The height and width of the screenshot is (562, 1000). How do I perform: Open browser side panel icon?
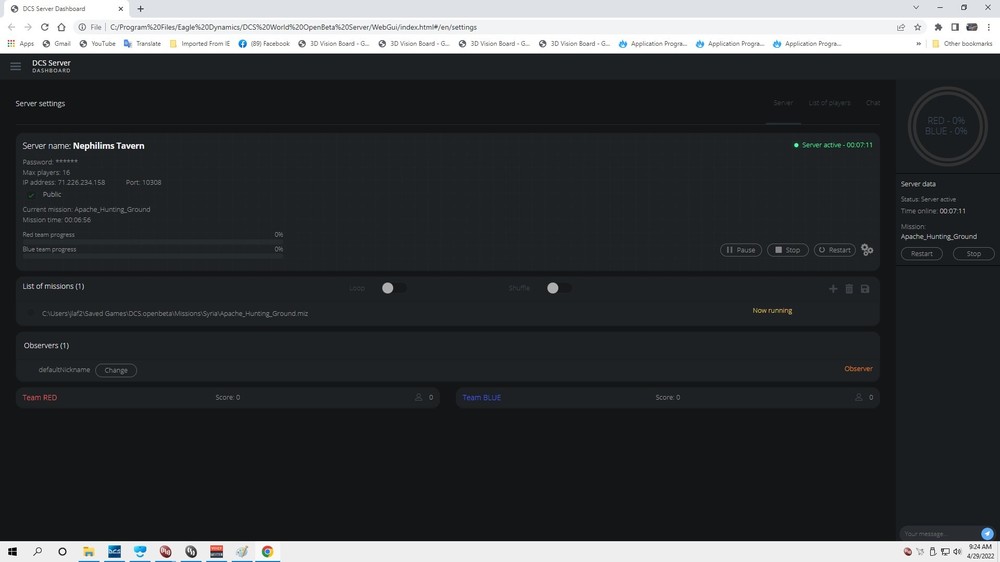955,27
